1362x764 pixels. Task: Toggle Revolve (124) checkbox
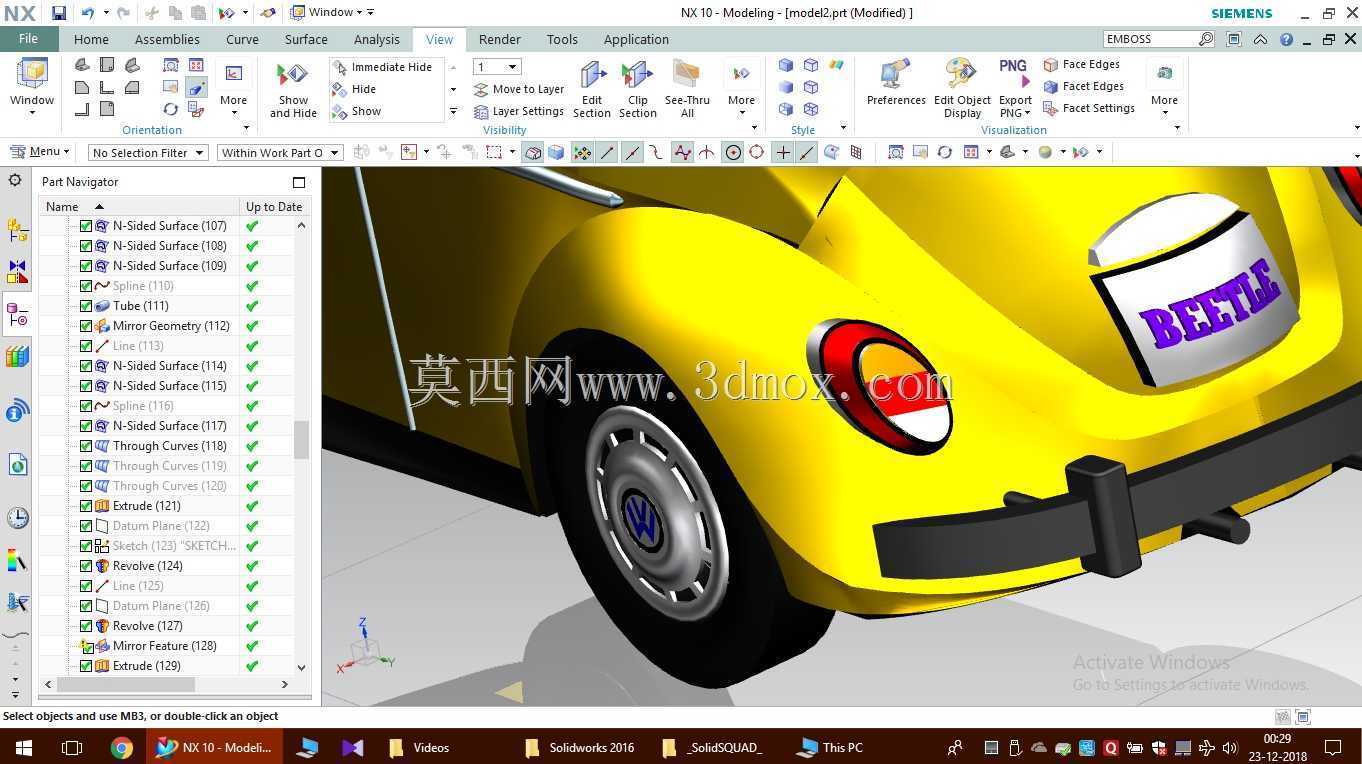coord(86,566)
